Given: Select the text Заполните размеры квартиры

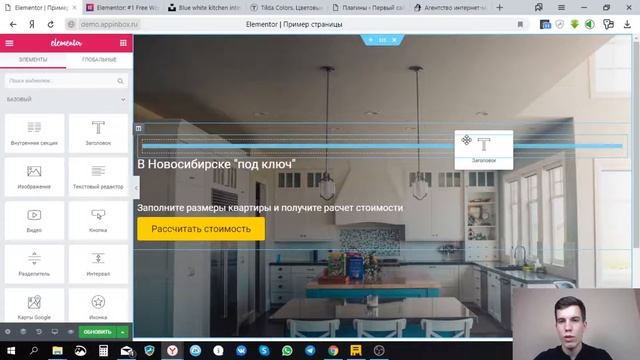Looking at the screenshot, I should [270, 208].
